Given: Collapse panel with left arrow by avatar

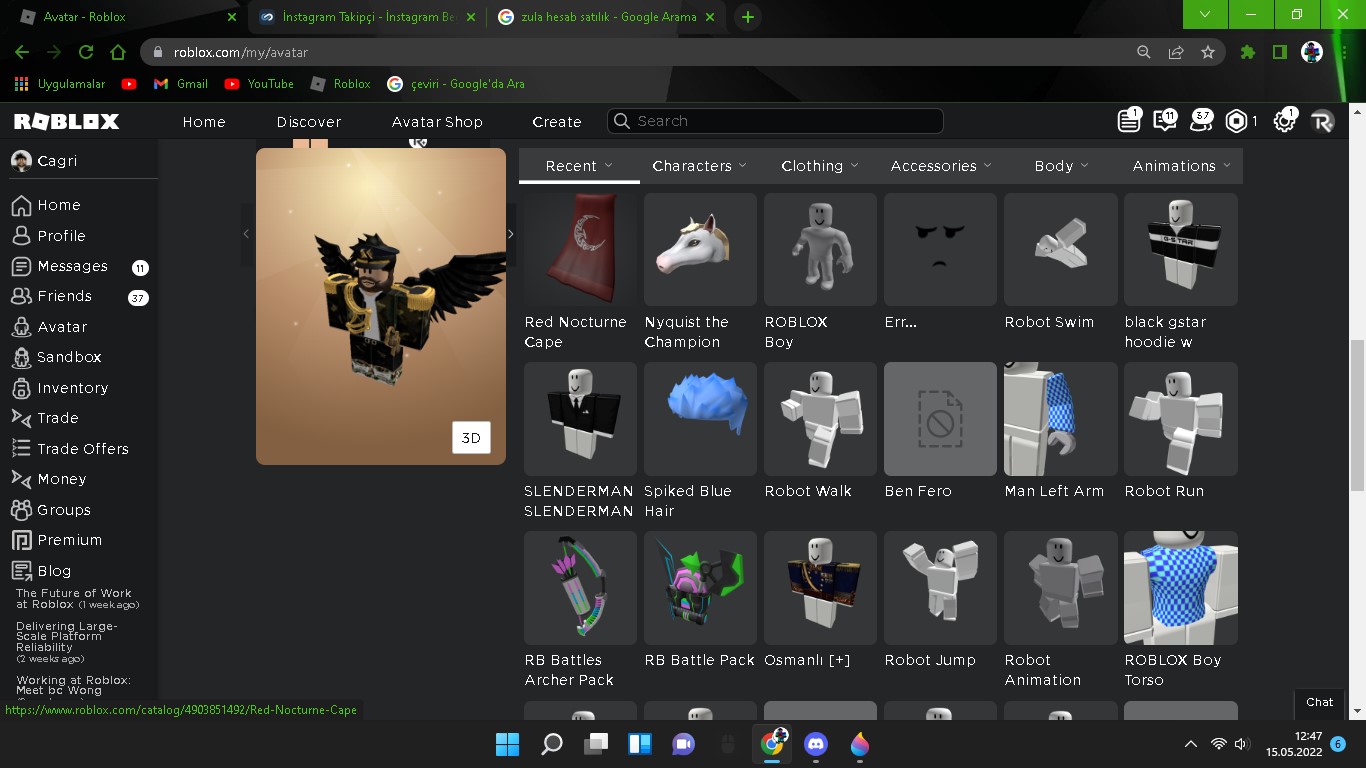Looking at the screenshot, I should pos(246,234).
